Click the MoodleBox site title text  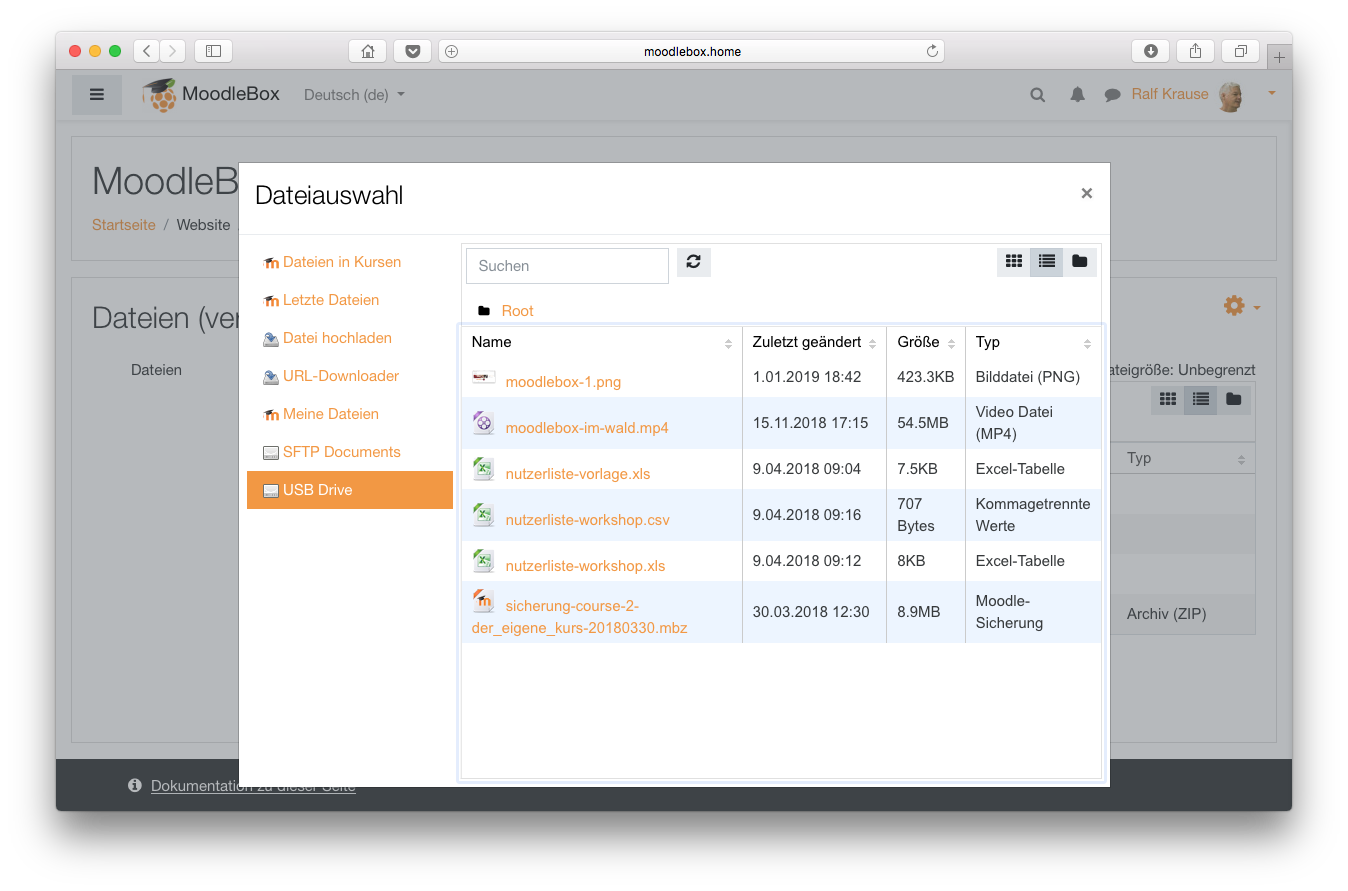click(x=231, y=94)
